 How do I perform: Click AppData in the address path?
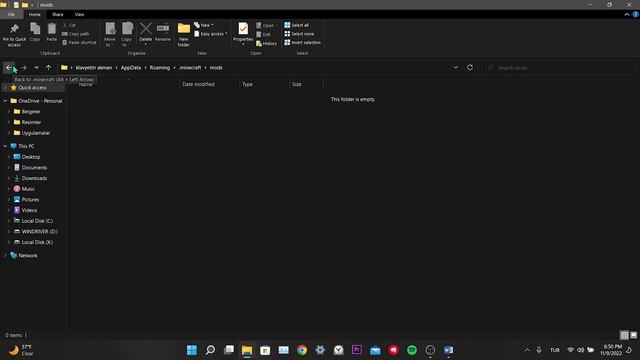[x=131, y=68]
